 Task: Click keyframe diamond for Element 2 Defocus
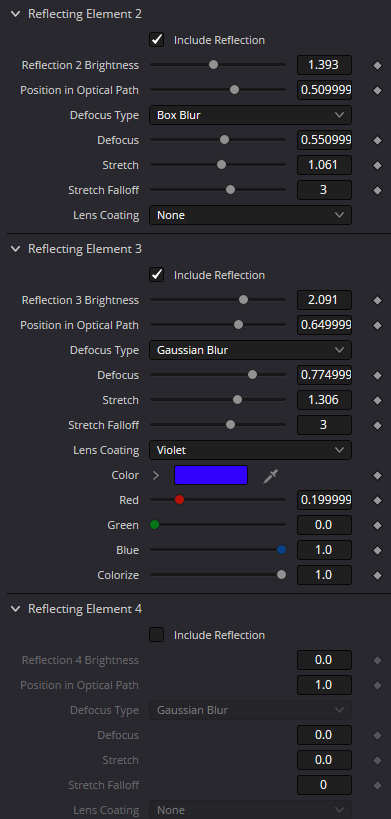tap(377, 140)
